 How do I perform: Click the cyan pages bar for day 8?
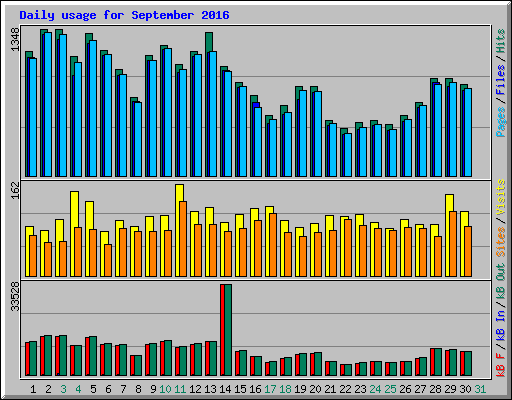click(138, 139)
